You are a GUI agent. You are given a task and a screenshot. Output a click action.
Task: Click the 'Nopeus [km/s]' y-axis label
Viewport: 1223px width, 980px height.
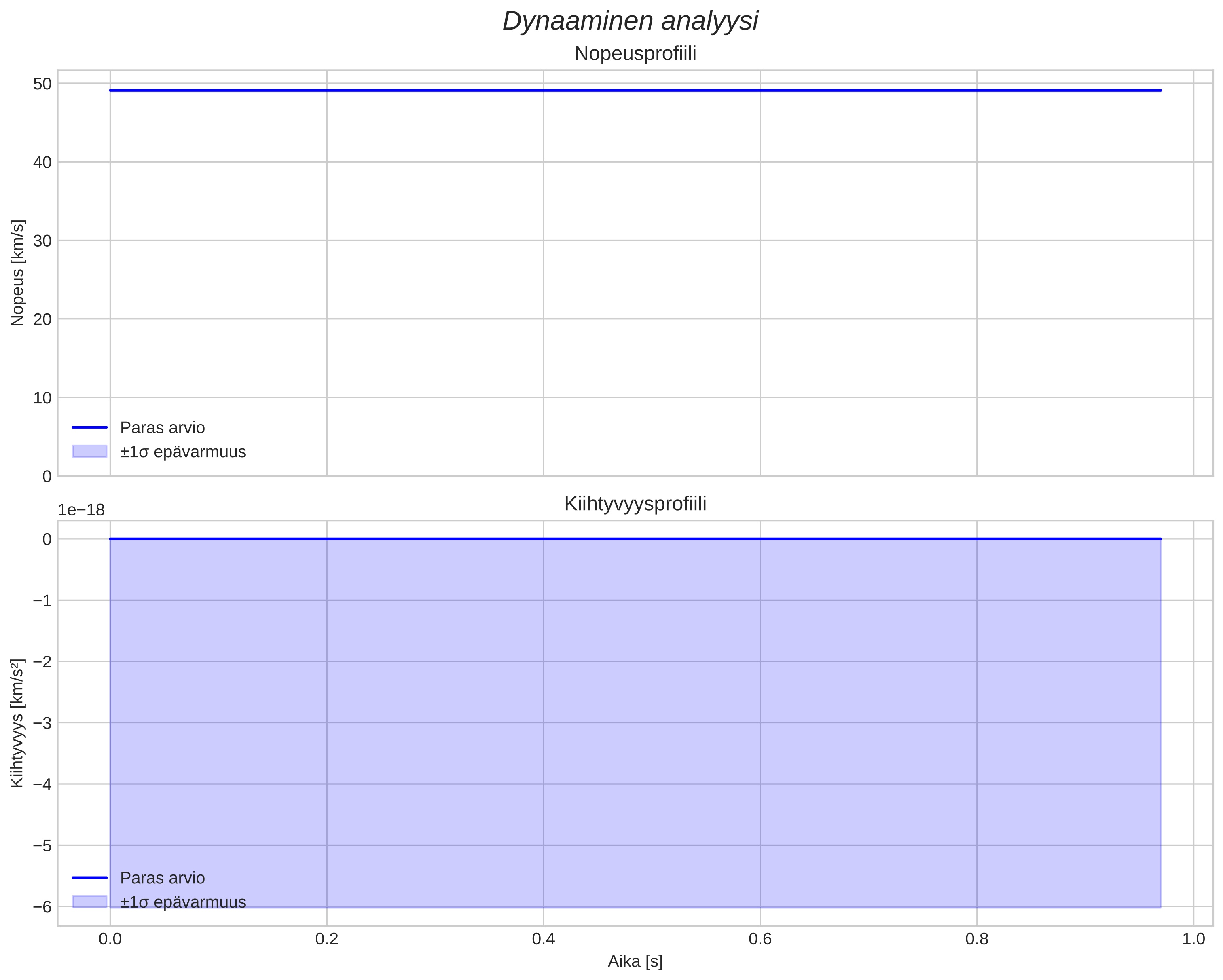pyautogui.click(x=17, y=273)
